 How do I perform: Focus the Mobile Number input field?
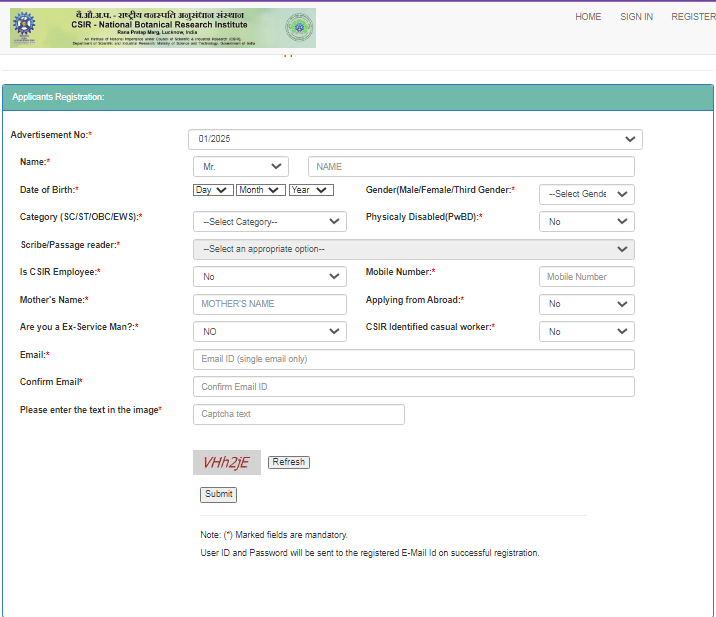click(x=586, y=277)
